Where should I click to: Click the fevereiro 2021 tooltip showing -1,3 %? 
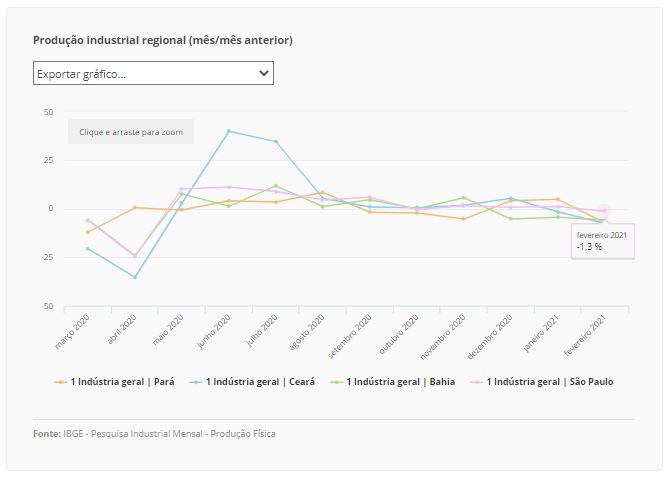[603, 241]
